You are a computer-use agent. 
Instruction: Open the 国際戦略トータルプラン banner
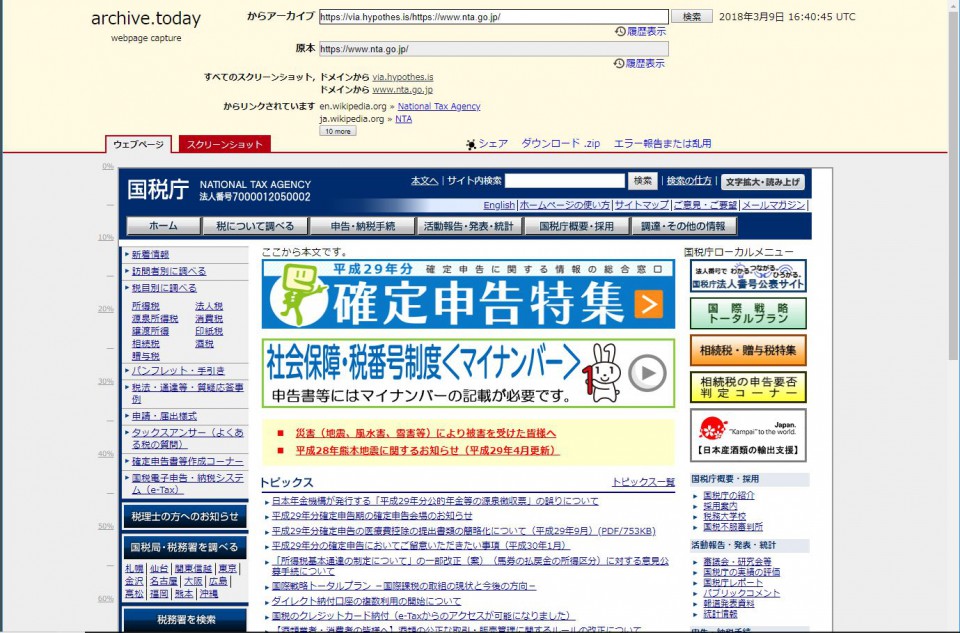coord(748,313)
